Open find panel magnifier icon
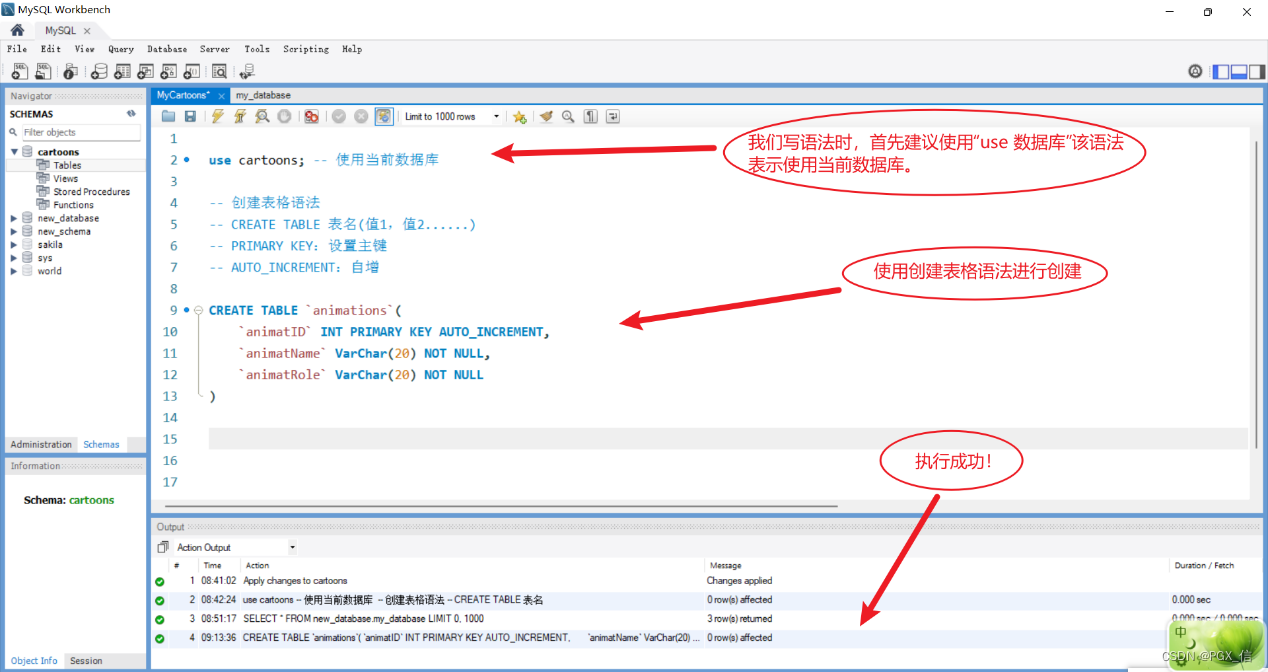 568,116
